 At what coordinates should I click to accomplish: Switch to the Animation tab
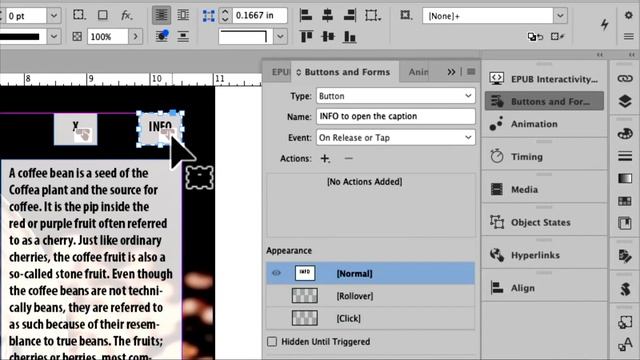click(x=418, y=72)
